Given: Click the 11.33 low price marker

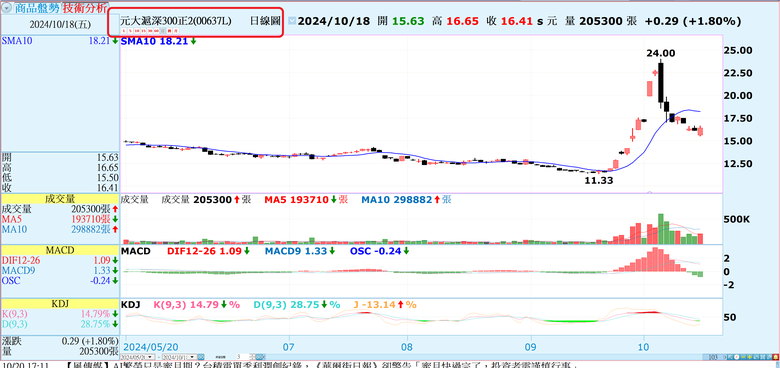Looking at the screenshot, I should (x=598, y=181).
